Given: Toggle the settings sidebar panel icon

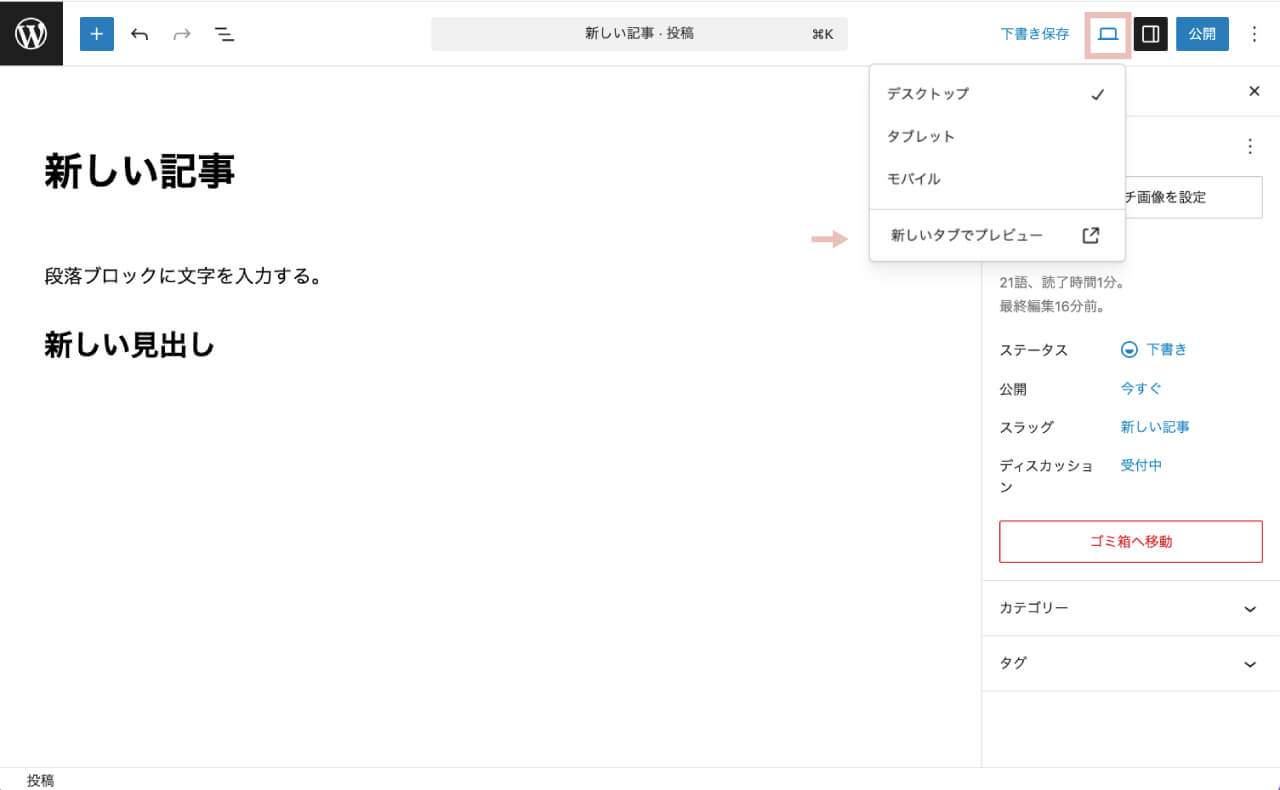Looking at the screenshot, I should (1151, 33).
